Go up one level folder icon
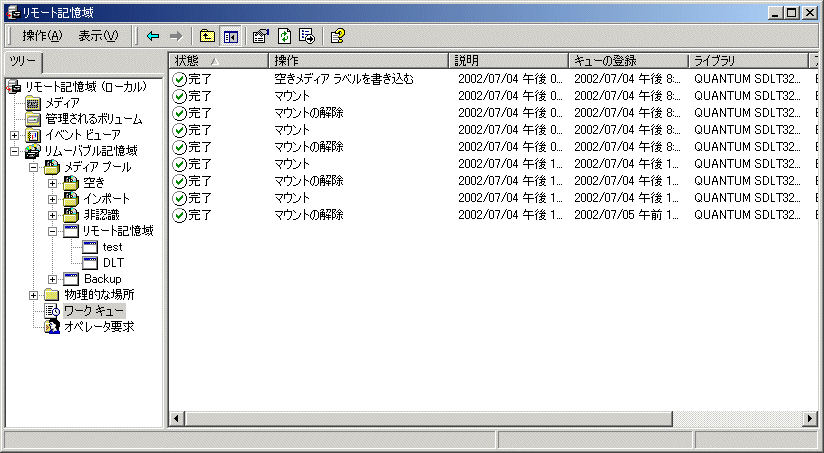824x453 pixels. point(207,36)
